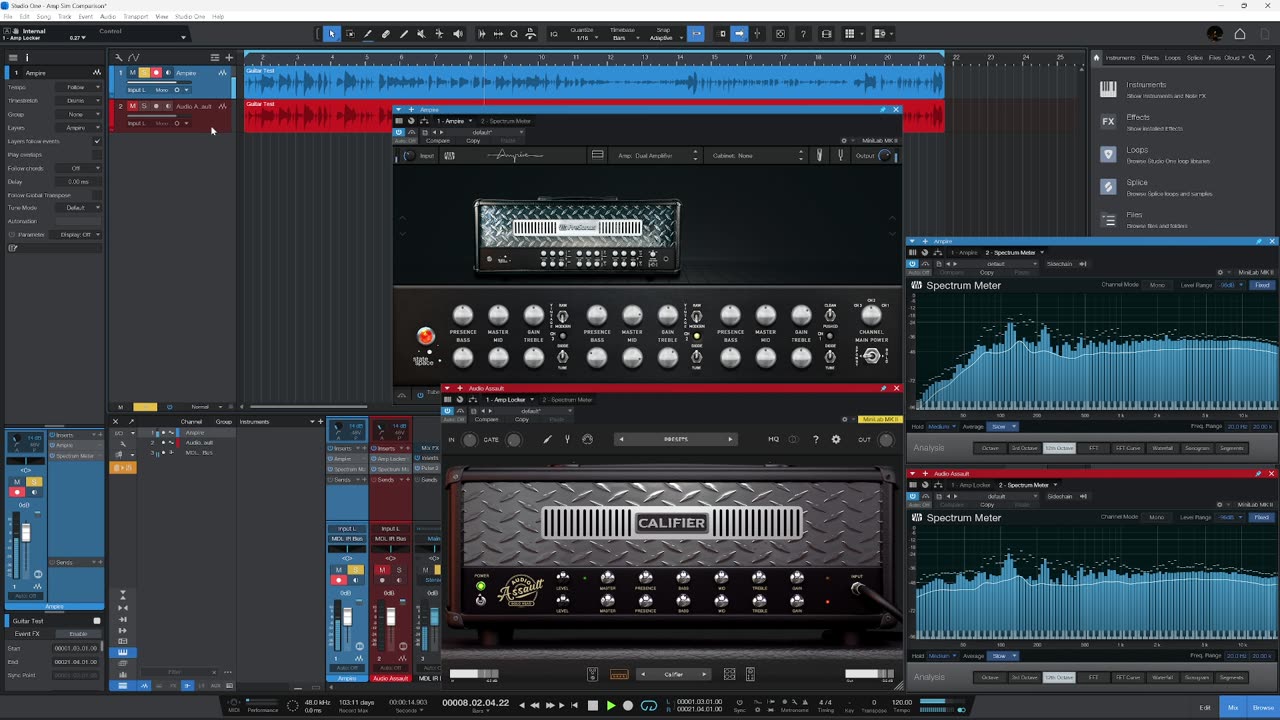1280x720 pixels.
Task: Start playback with the Play button
Action: click(610, 705)
